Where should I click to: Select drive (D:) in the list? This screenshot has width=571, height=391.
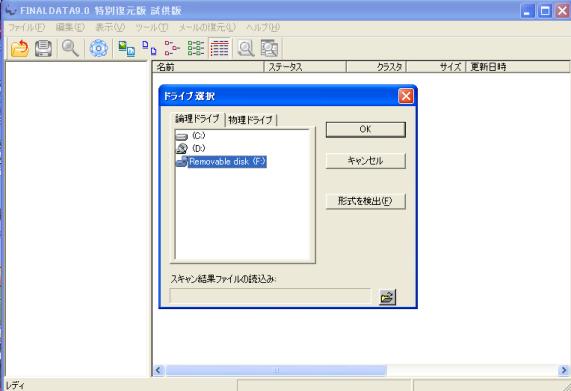tap(191, 148)
